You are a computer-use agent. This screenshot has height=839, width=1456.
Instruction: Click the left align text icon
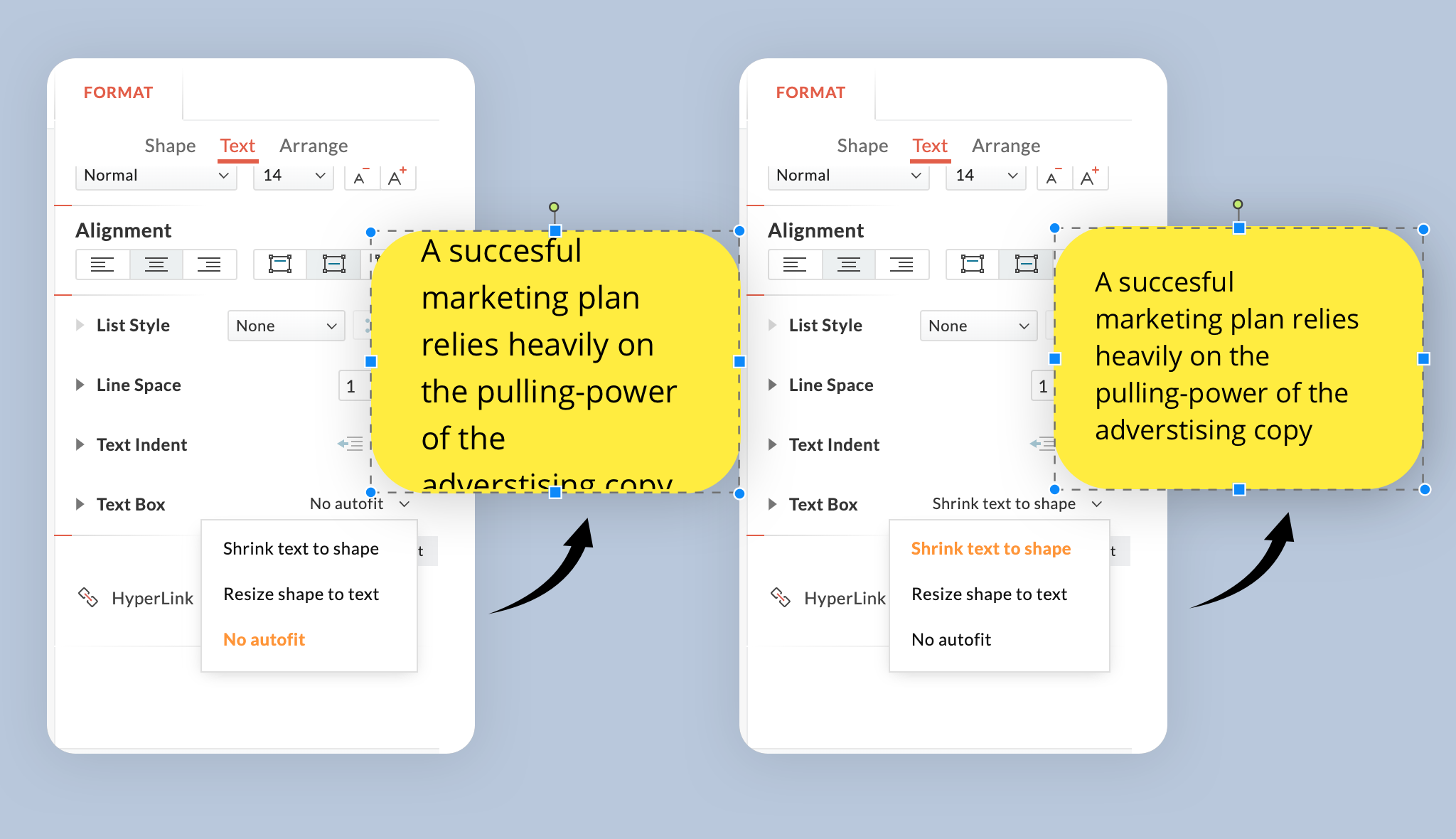[x=103, y=264]
